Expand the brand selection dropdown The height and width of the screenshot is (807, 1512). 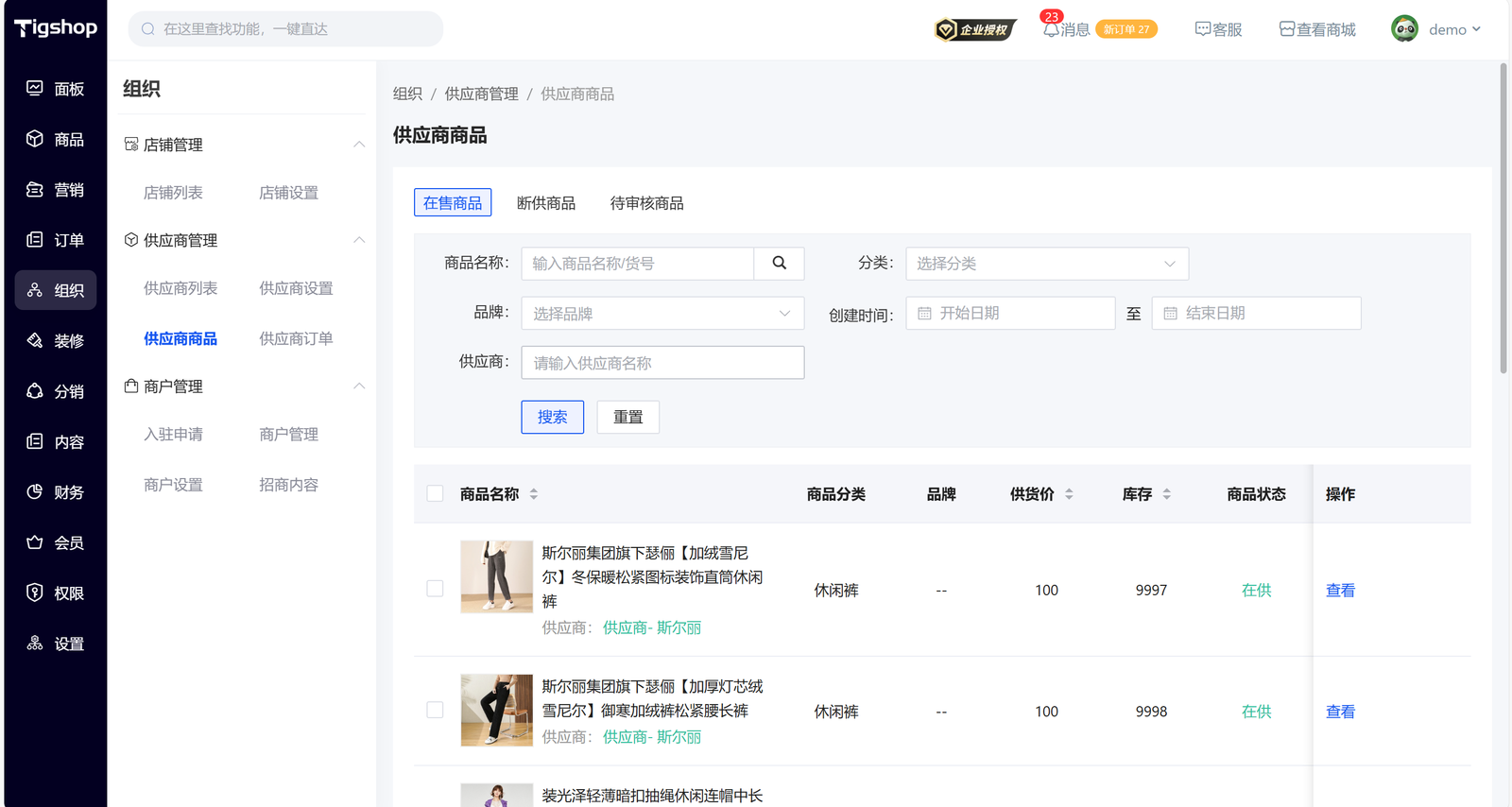coord(661,314)
